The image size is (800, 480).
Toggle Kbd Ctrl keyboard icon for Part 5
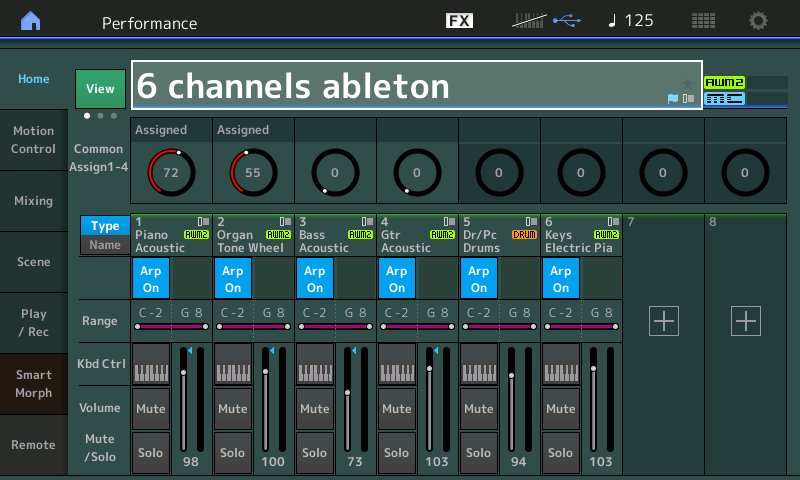(479, 364)
